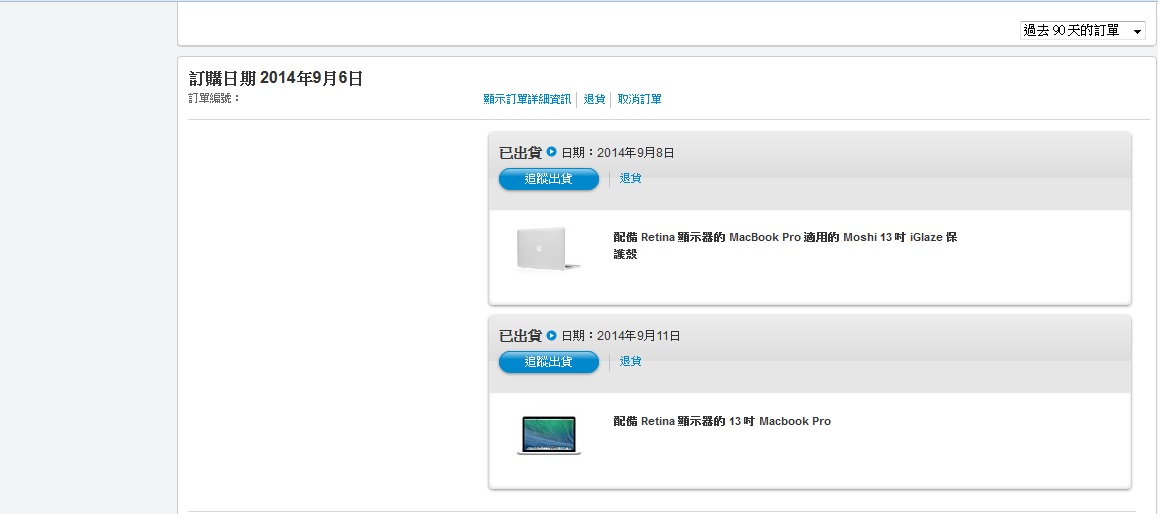Click 退貨 link in 9月11日 shipment

tap(630, 361)
